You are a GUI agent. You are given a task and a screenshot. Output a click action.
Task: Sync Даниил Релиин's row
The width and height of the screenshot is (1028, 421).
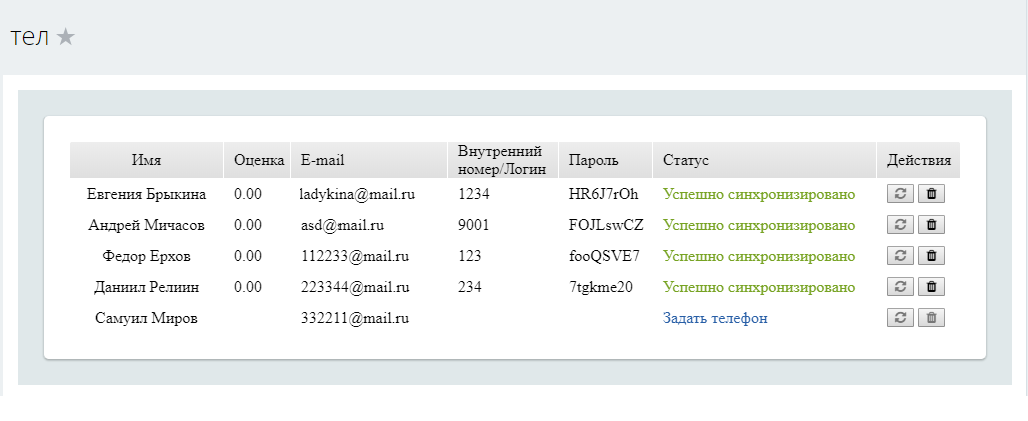point(900,287)
